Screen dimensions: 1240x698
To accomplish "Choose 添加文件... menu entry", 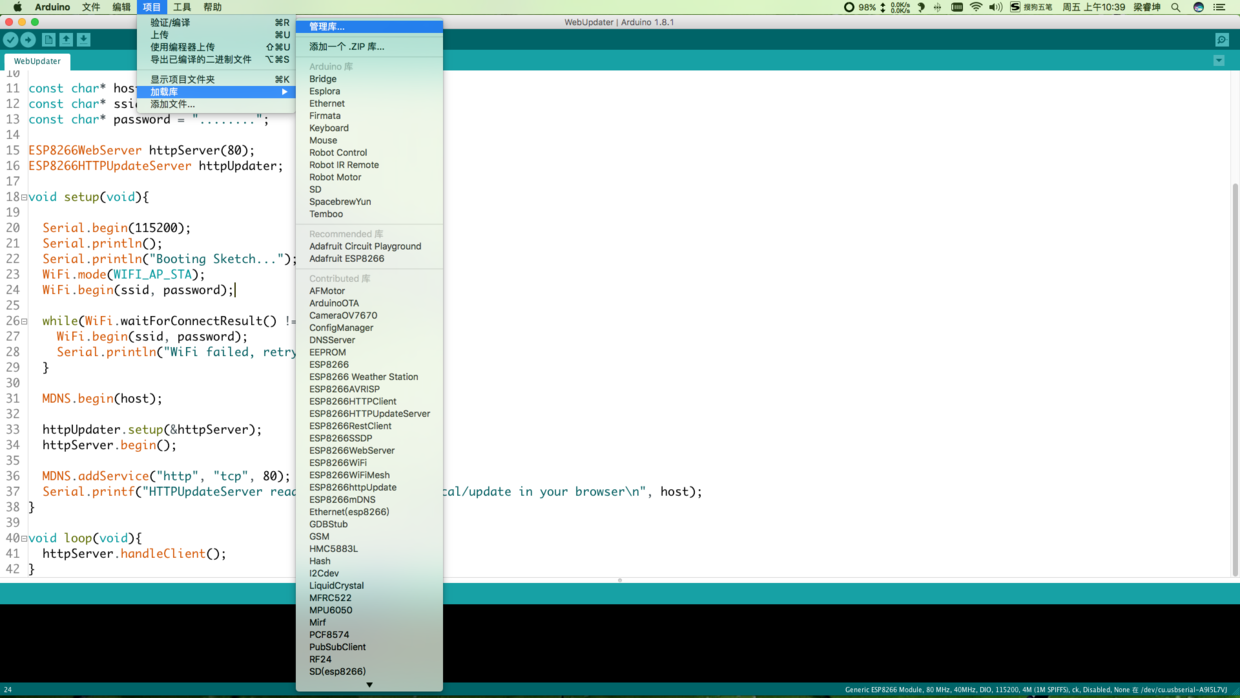I will click(x=217, y=104).
